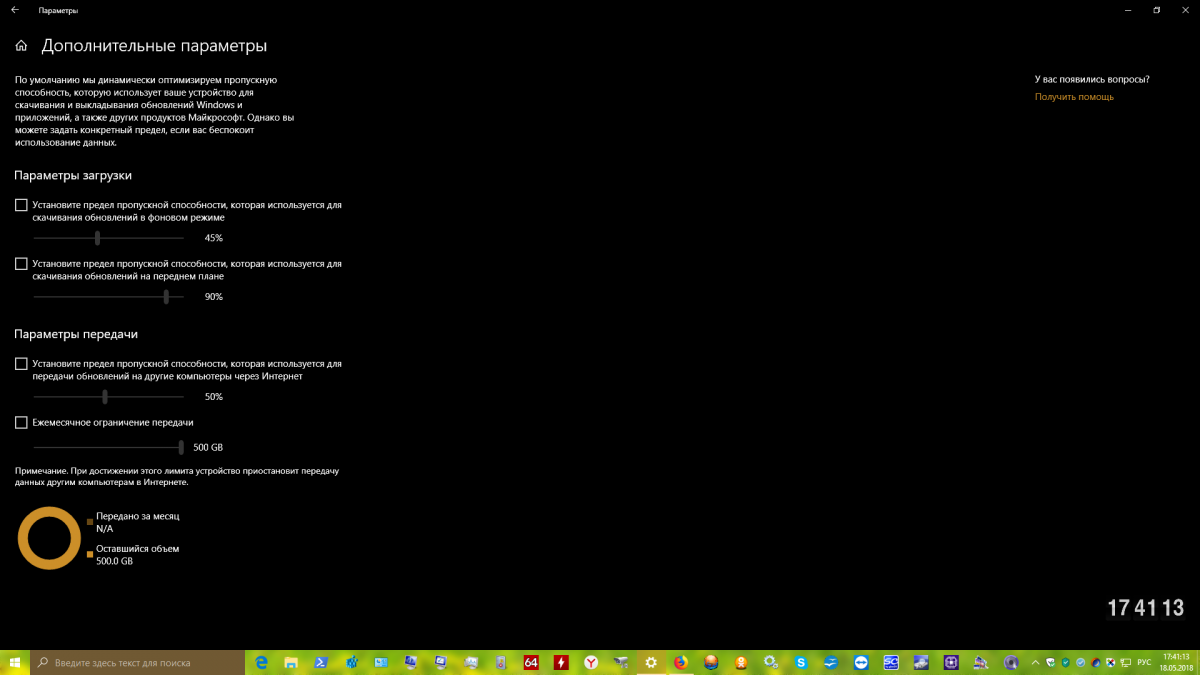This screenshot has height=675, width=1200.
Task: Open the purple chip taskbar icon
Action: coord(951,662)
